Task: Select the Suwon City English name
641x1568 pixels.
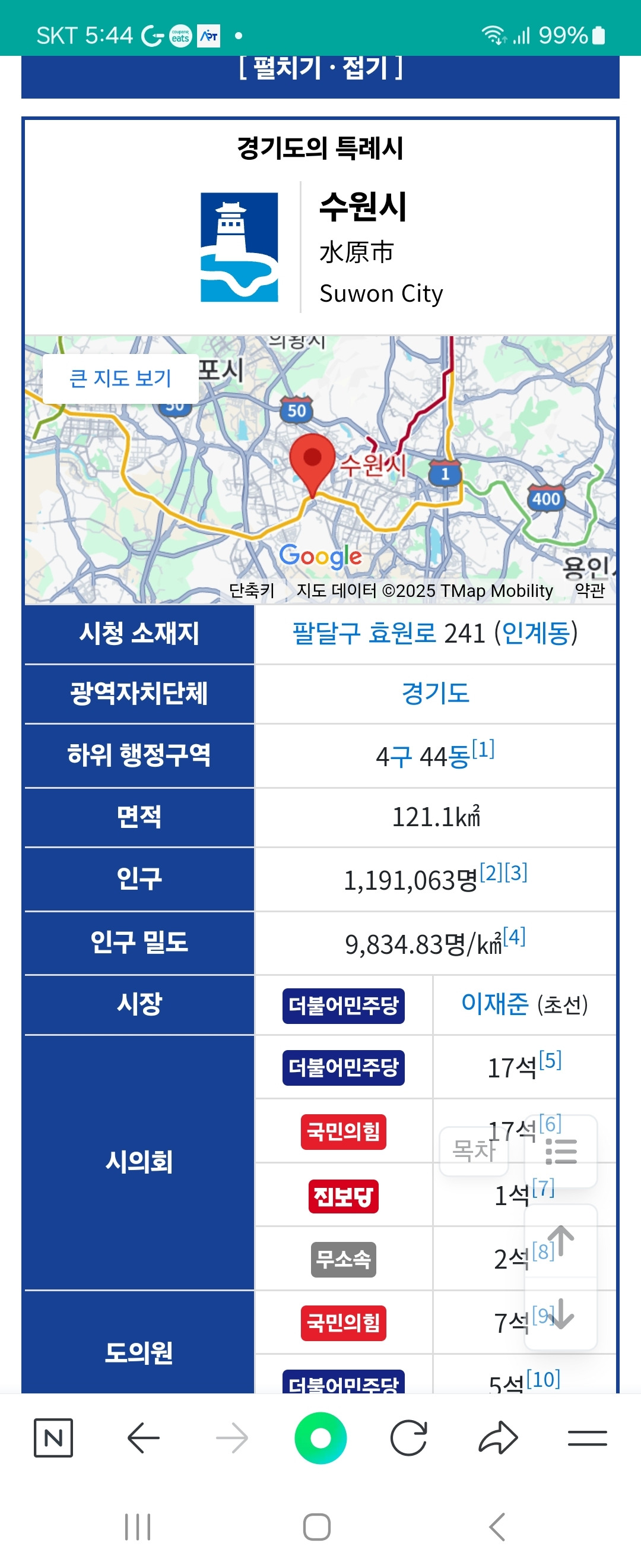Action: pyautogui.click(x=381, y=293)
